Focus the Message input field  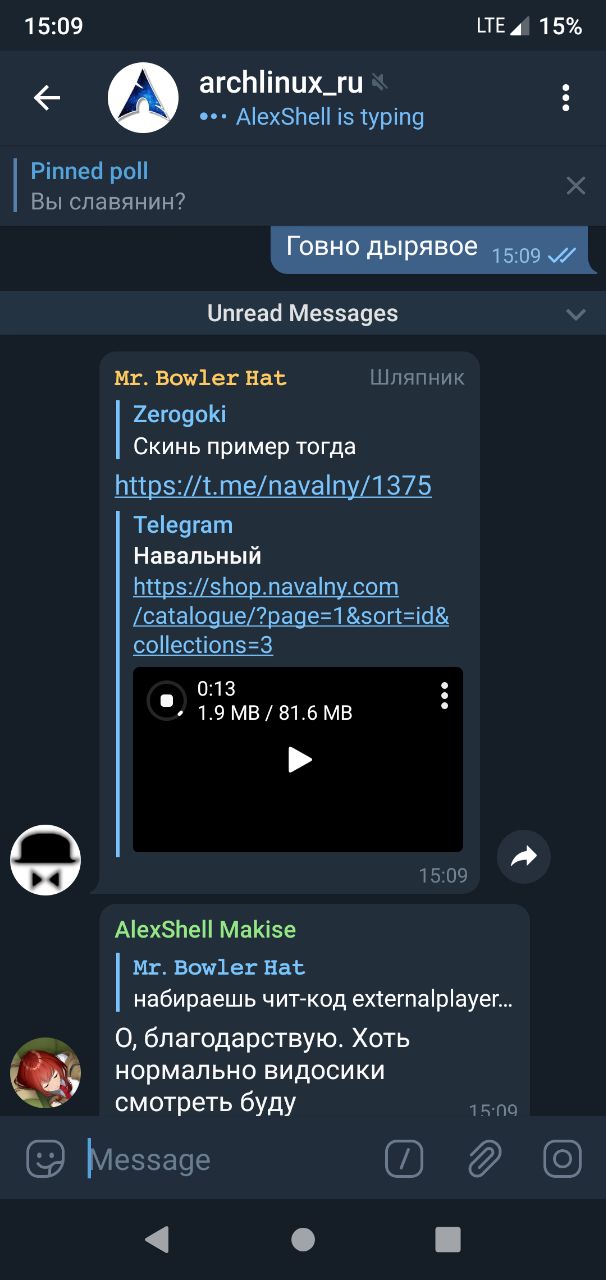(x=230, y=1159)
